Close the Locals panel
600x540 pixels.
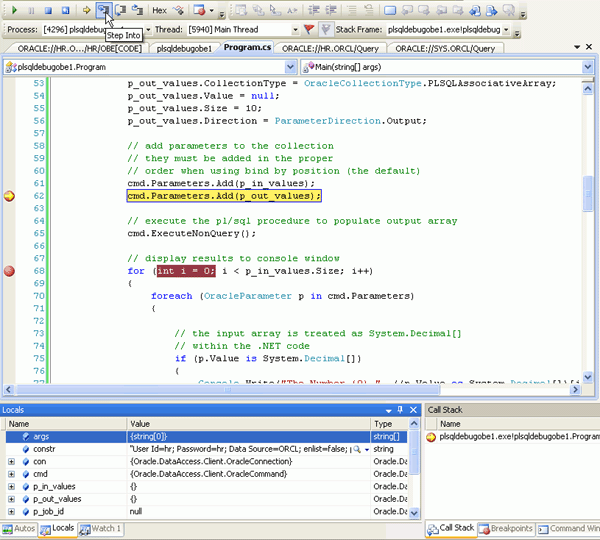coord(413,410)
